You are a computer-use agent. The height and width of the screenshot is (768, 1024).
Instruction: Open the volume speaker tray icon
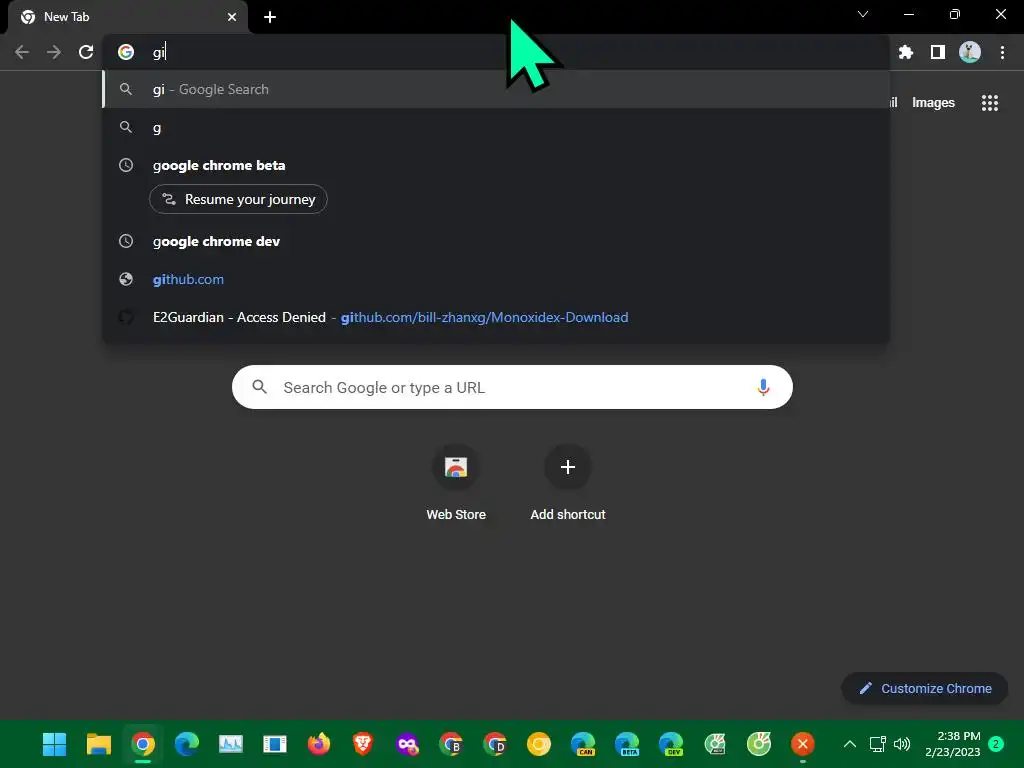(902, 744)
